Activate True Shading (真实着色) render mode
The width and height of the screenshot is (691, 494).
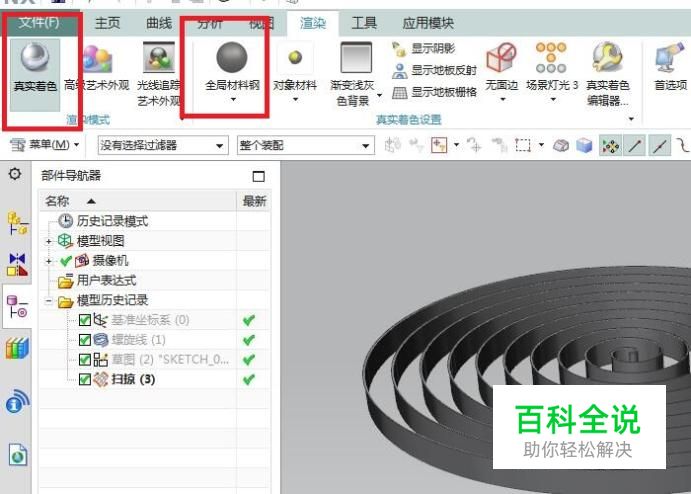[35, 74]
